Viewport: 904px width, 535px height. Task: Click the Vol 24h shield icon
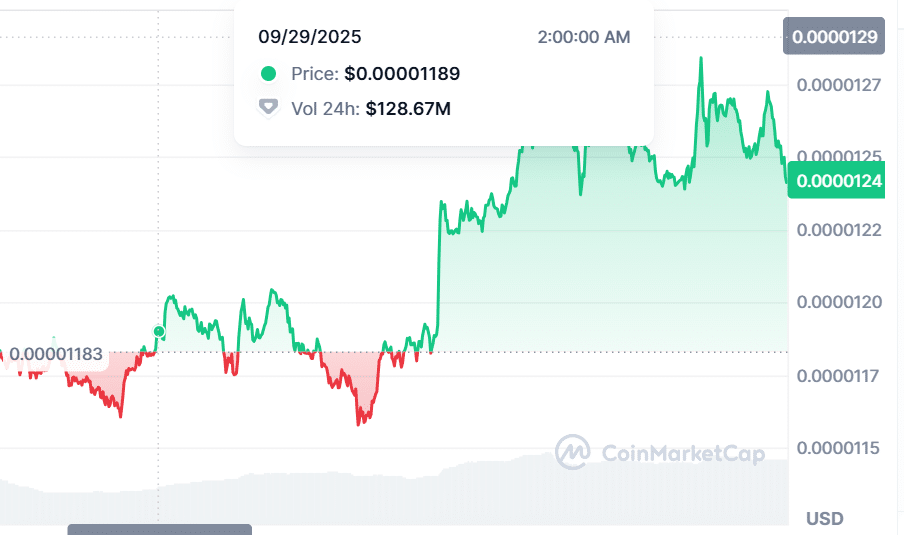point(268,107)
